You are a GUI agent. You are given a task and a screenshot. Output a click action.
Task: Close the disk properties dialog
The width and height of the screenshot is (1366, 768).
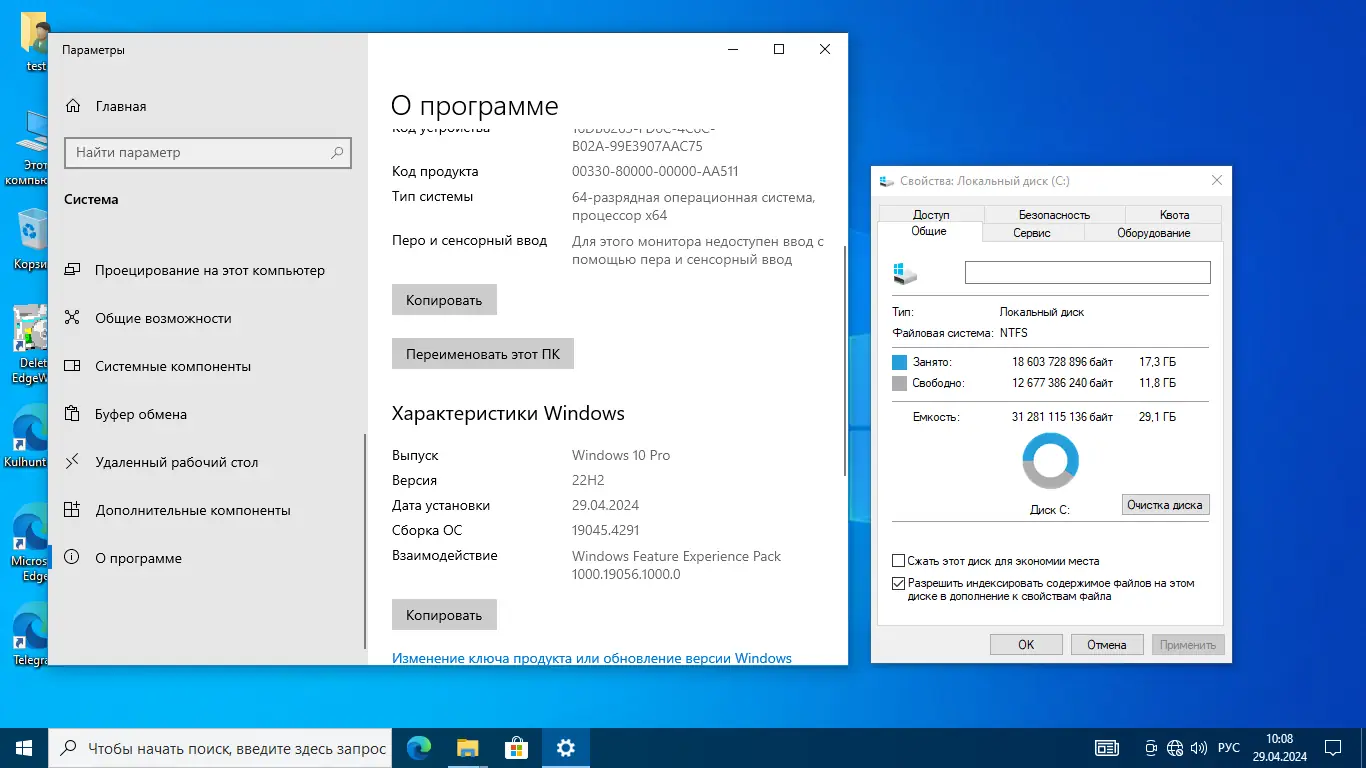1217,181
